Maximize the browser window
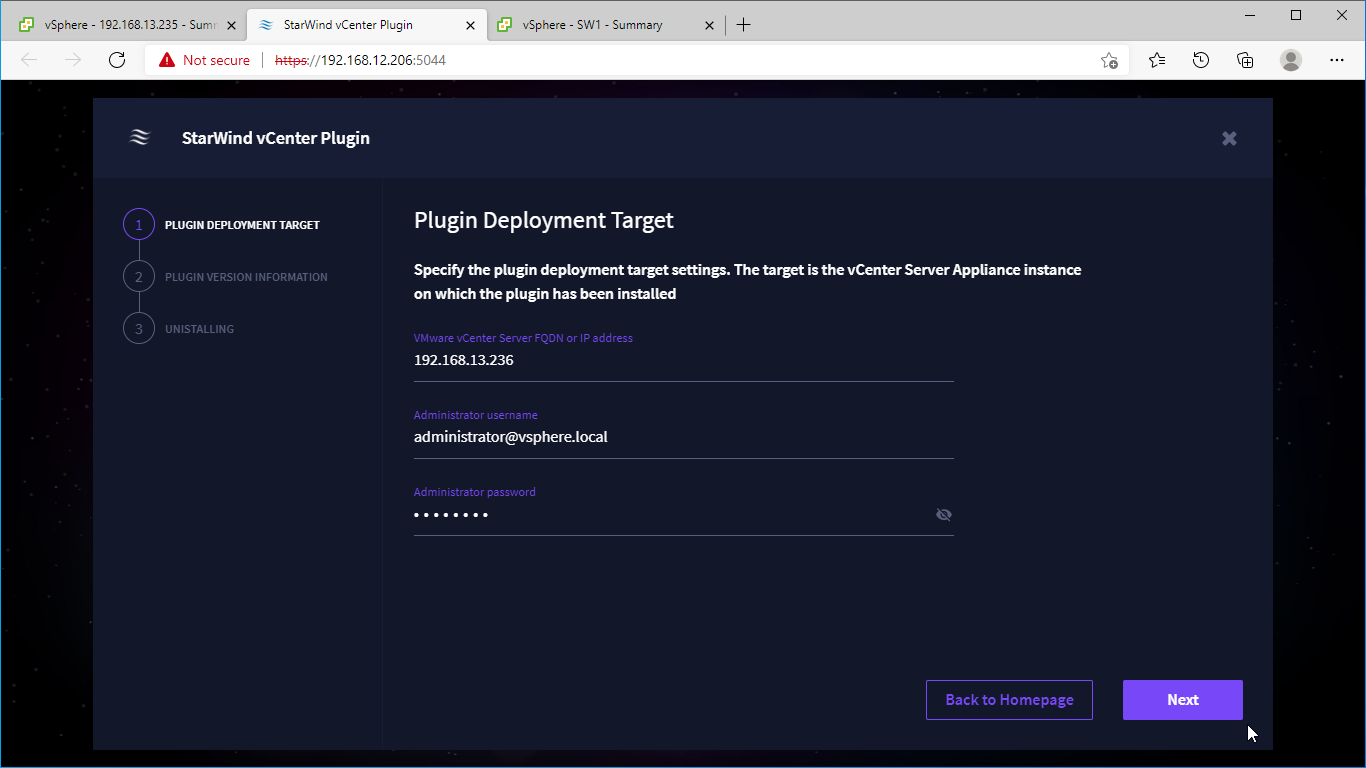Viewport: 1366px width, 768px height. point(1296,15)
